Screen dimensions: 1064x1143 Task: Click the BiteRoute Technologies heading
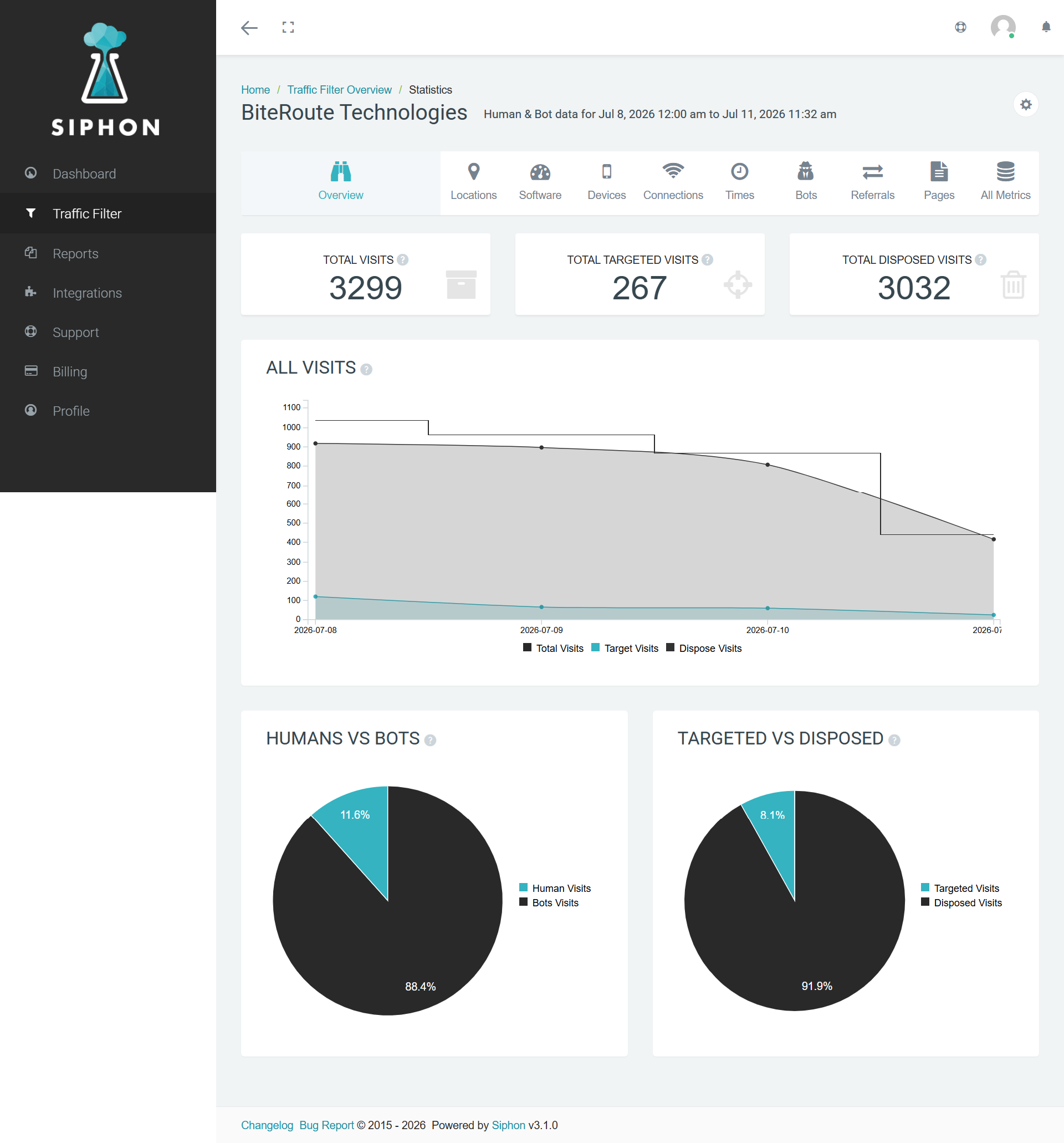pyautogui.click(x=354, y=112)
